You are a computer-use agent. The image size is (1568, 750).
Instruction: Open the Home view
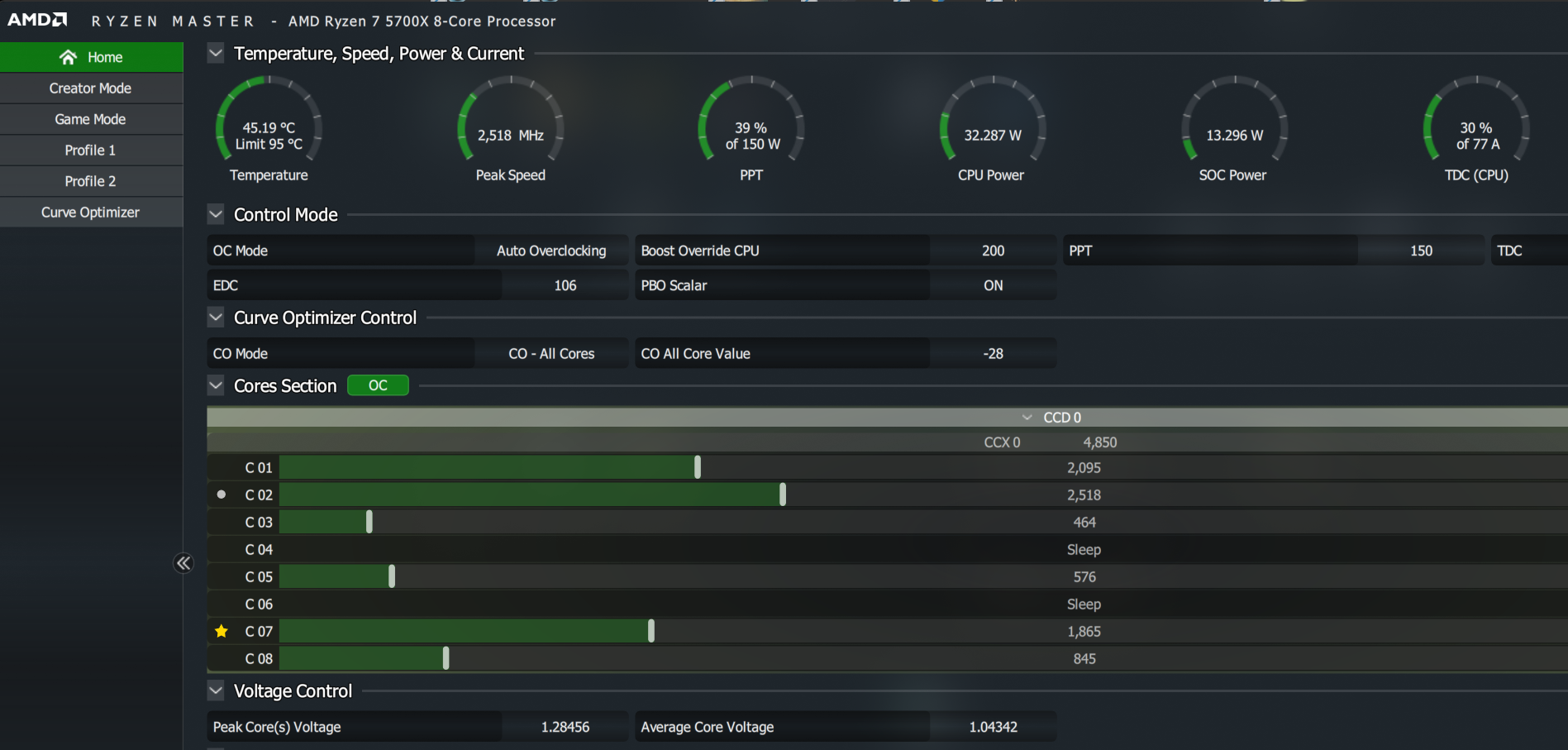point(92,57)
